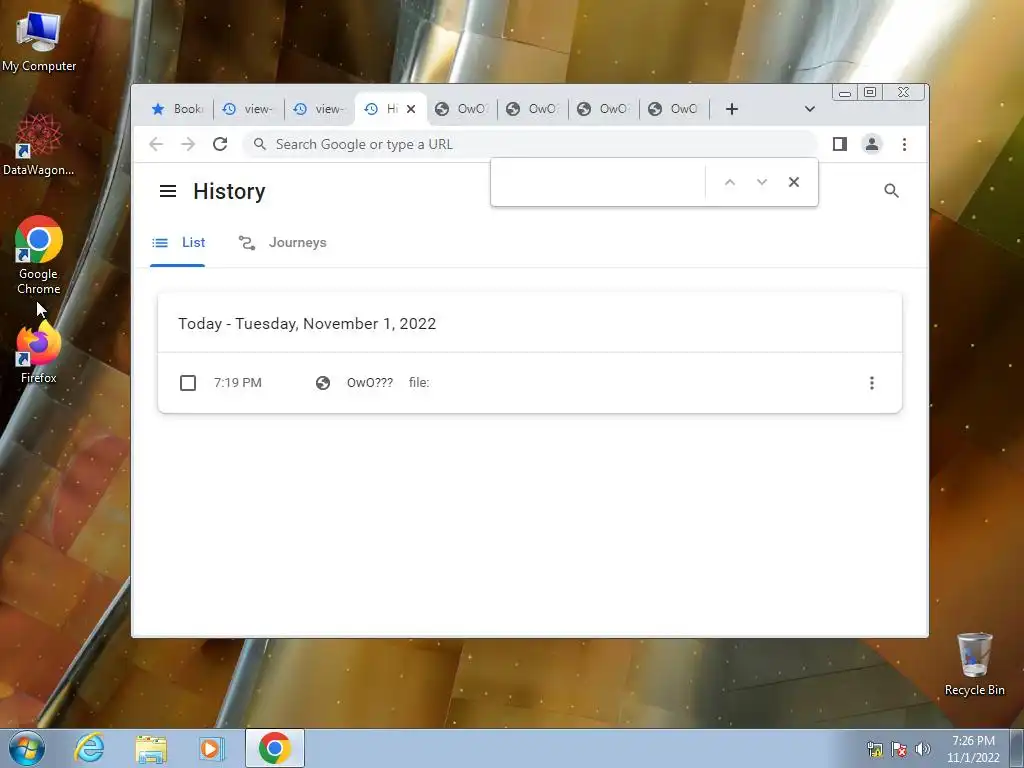Click the Today date heading text
Screen dimensions: 1024x768
[x=307, y=324]
